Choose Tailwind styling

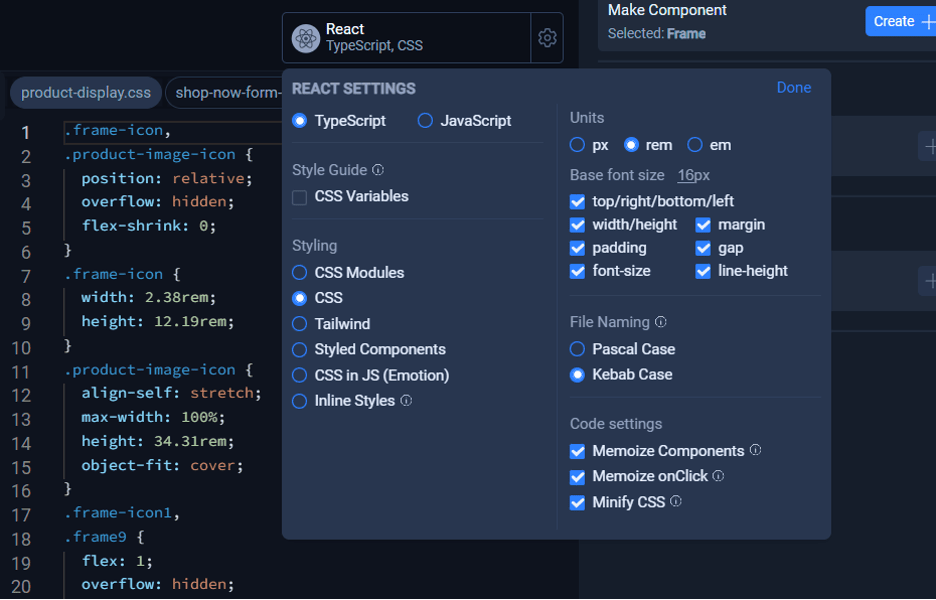(x=331, y=324)
